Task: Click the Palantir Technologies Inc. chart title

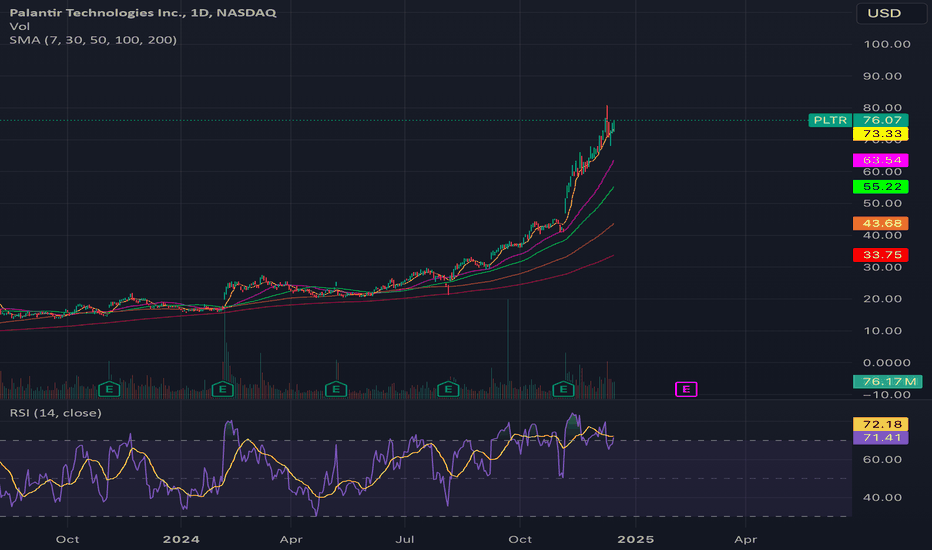Action: [143, 12]
